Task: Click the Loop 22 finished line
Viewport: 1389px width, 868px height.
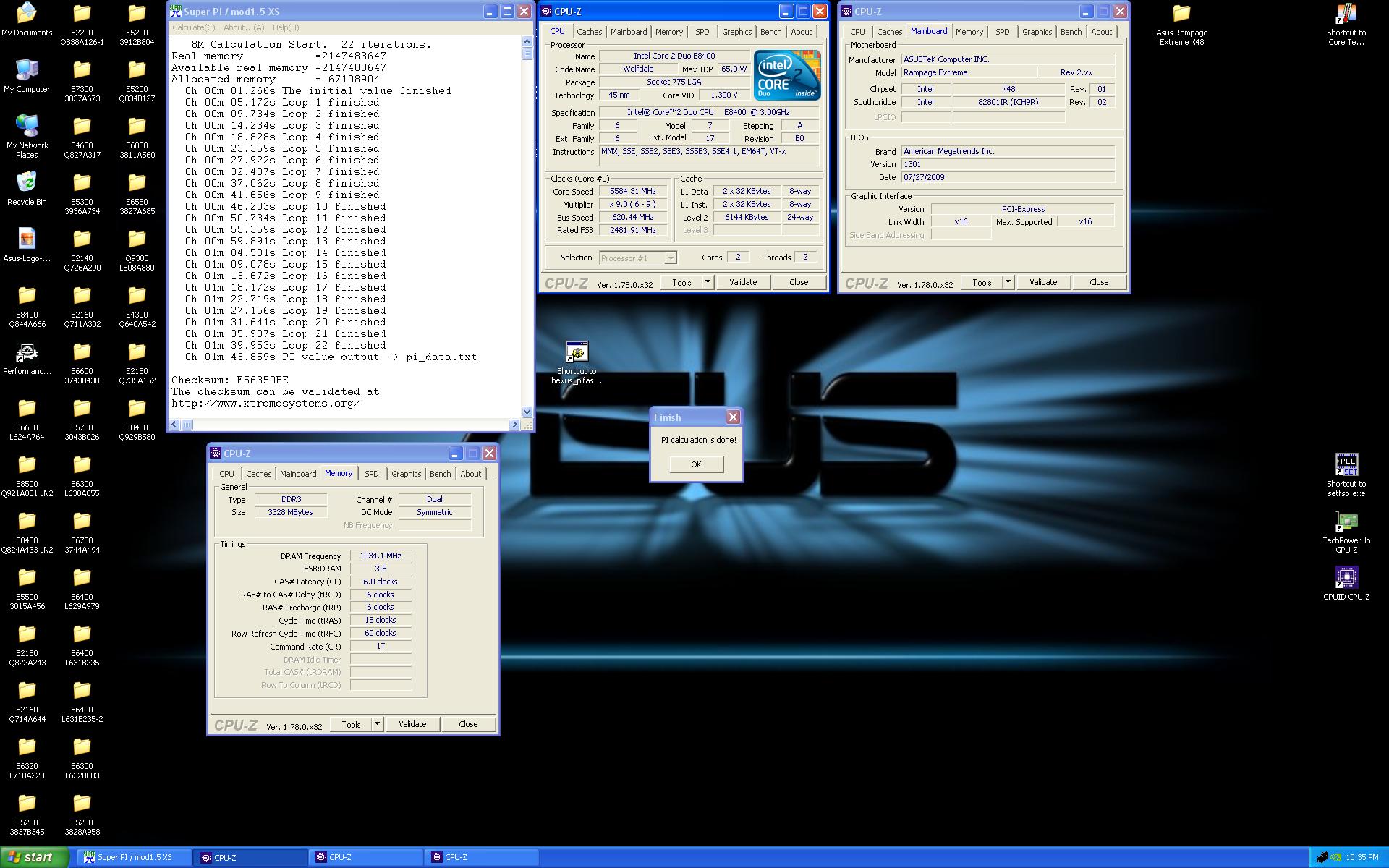Action: click(x=285, y=345)
